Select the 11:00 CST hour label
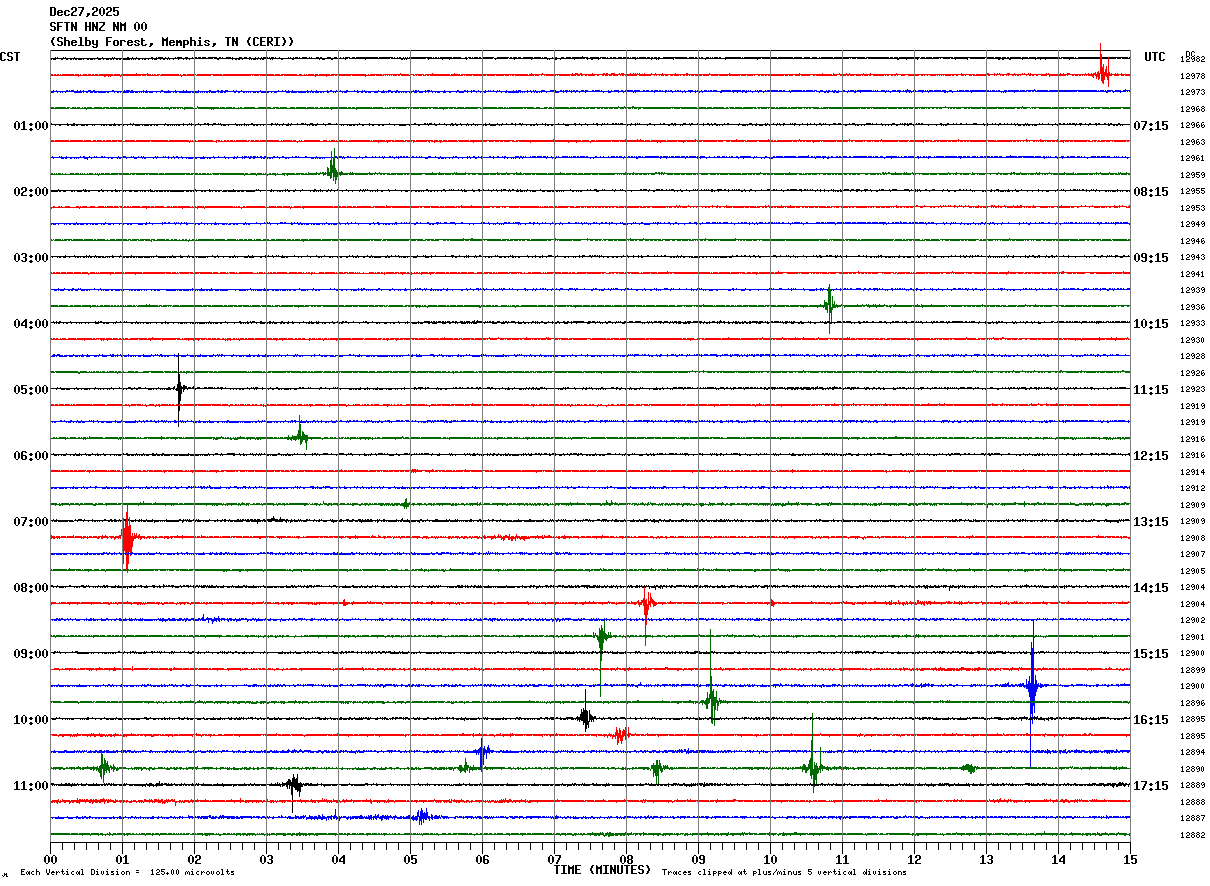Screen dimensions: 1210x886 coord(30,786)
